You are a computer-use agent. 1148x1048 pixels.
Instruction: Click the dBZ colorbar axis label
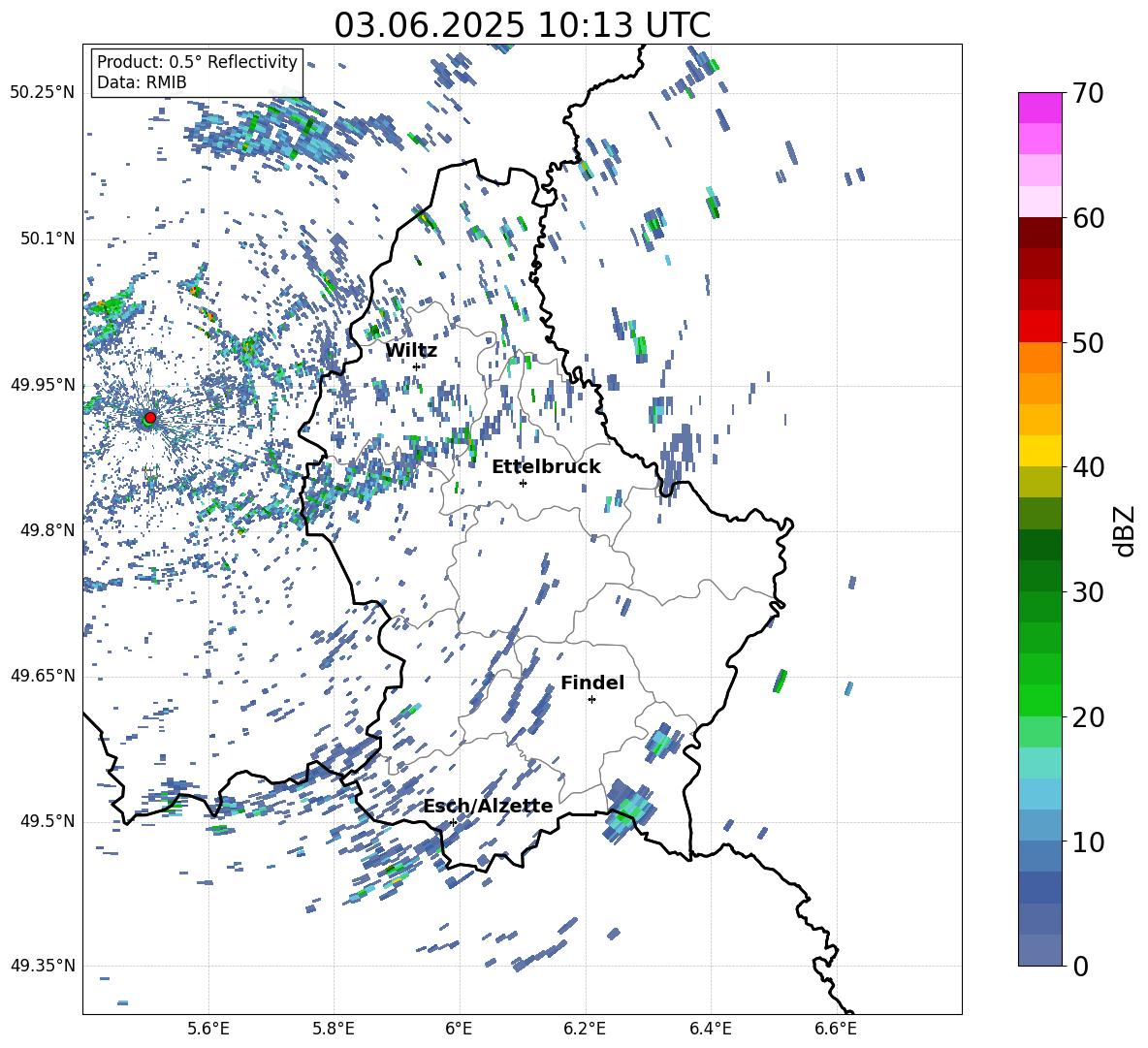click(1126, 530)
